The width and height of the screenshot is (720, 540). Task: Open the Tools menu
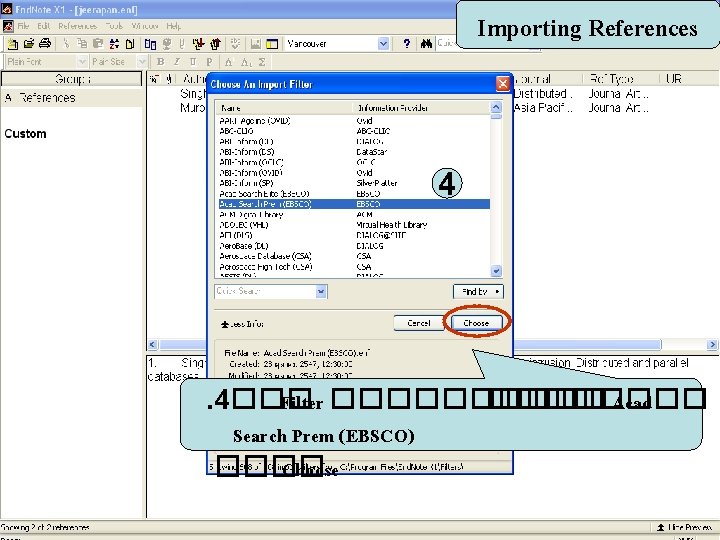click(114, 26)
